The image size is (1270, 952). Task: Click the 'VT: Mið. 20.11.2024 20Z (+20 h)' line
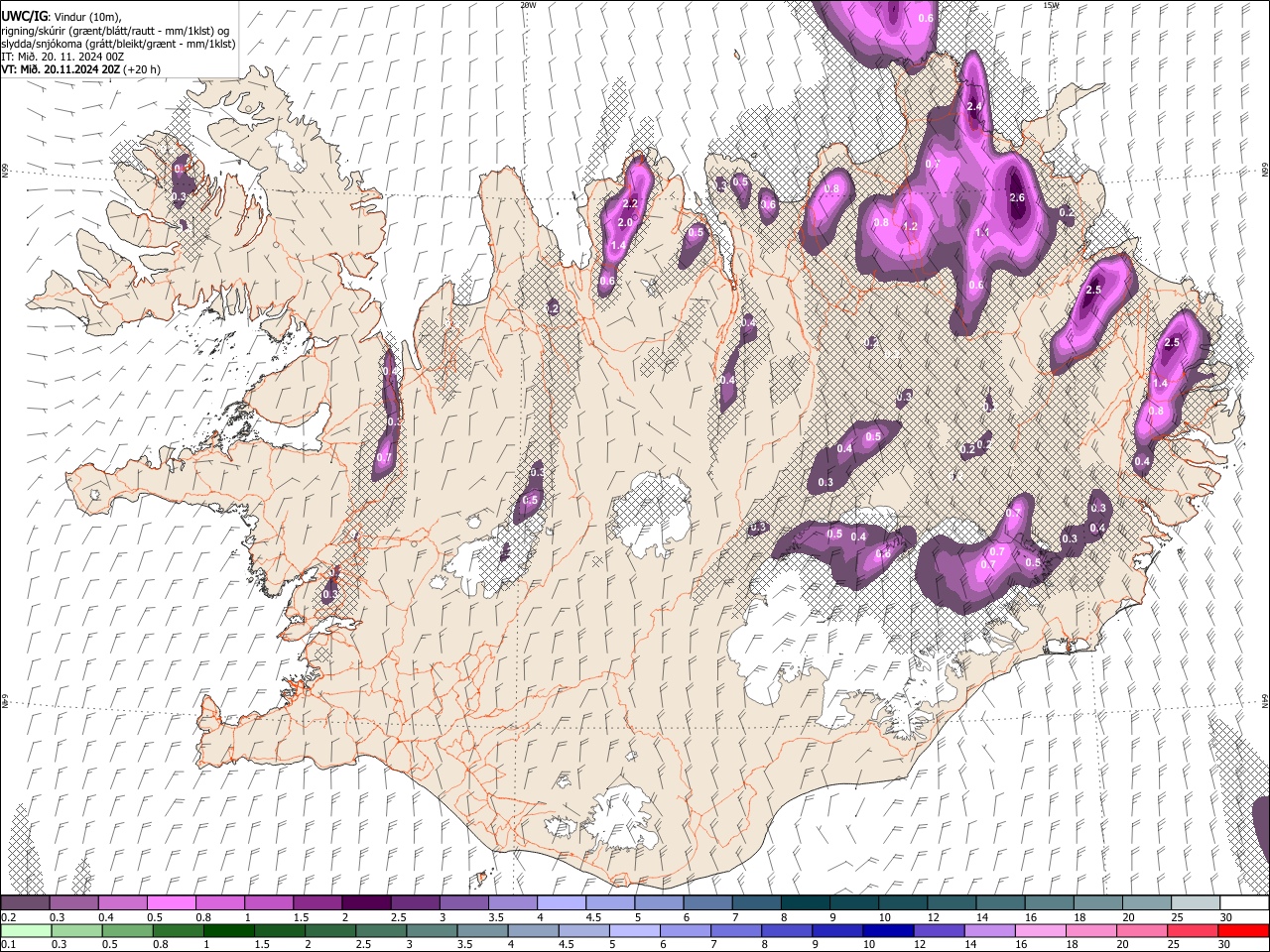[x=81, y=69]
